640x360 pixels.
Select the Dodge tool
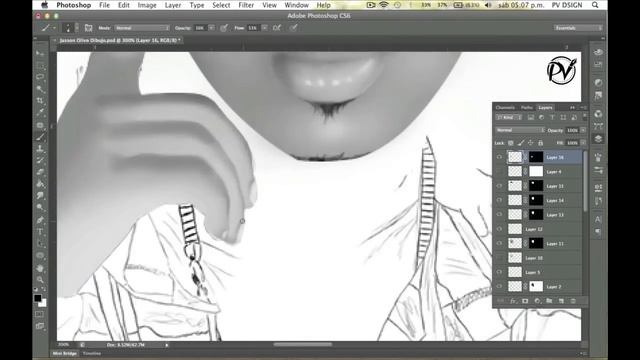[x=40, y=208]
